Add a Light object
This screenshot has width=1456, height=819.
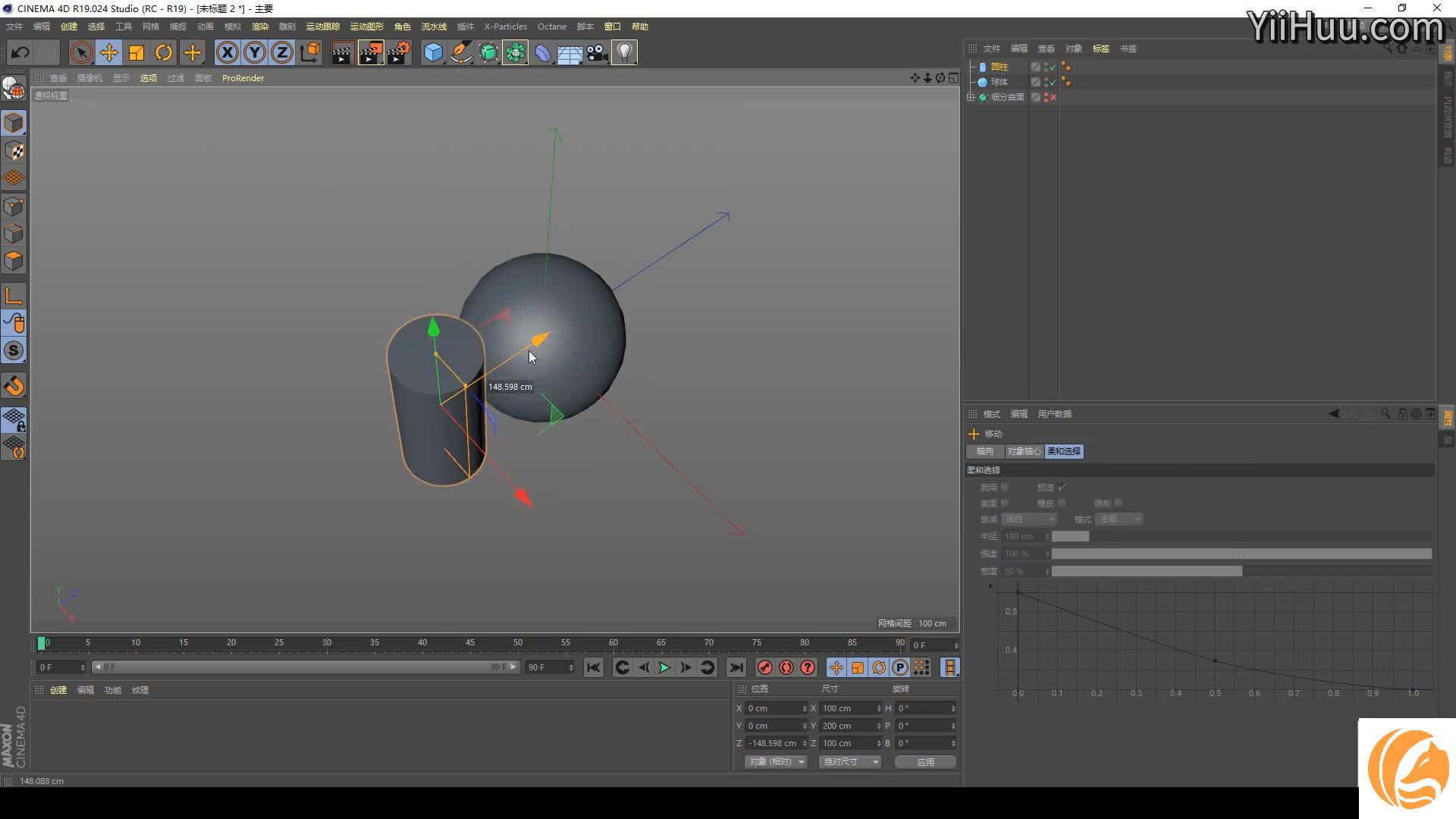tap(624, 52)
